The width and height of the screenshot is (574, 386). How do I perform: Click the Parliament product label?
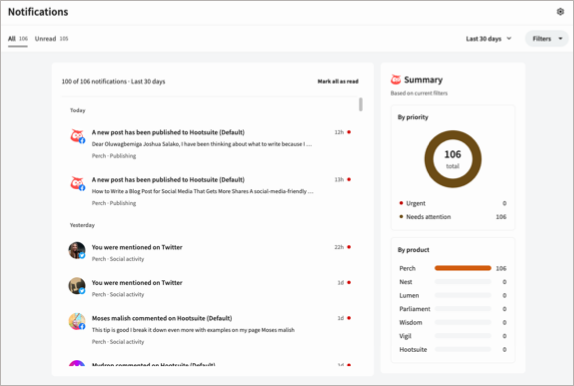pyautogui.click(x=415, y=309)
